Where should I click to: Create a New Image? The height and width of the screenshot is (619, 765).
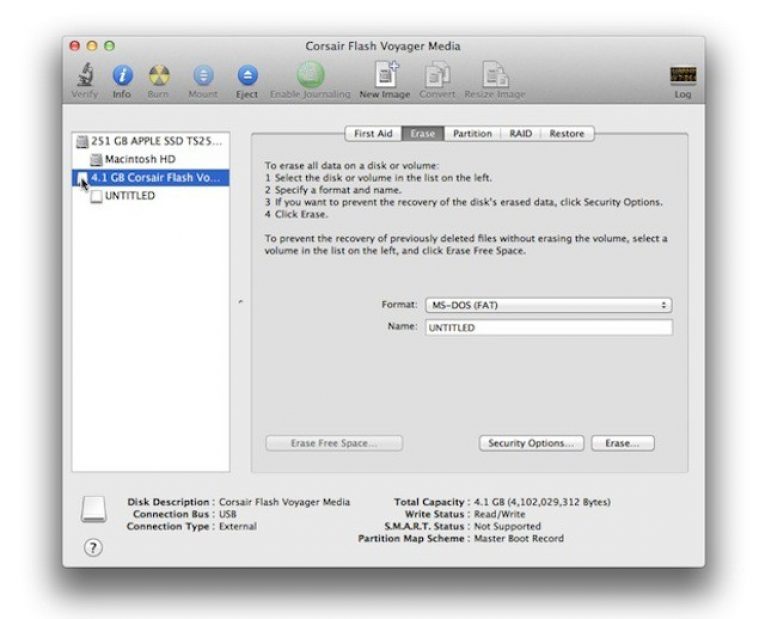coord(385,75)
